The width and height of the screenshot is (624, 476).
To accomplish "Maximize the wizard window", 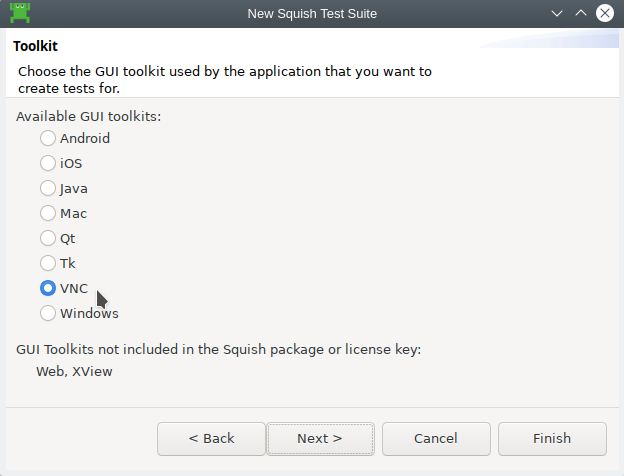I will [x=581, y=14].
